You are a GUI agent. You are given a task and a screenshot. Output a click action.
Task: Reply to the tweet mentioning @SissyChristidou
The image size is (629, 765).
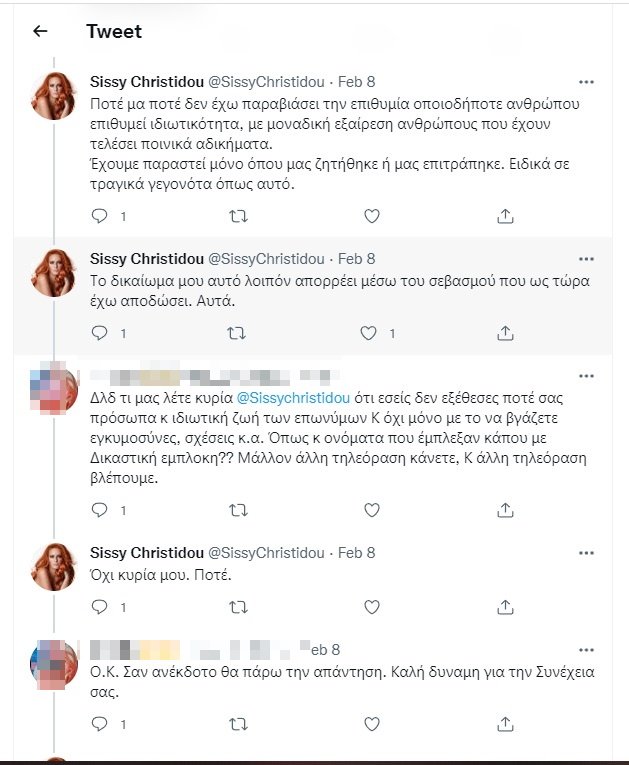(x=99, y=510)
